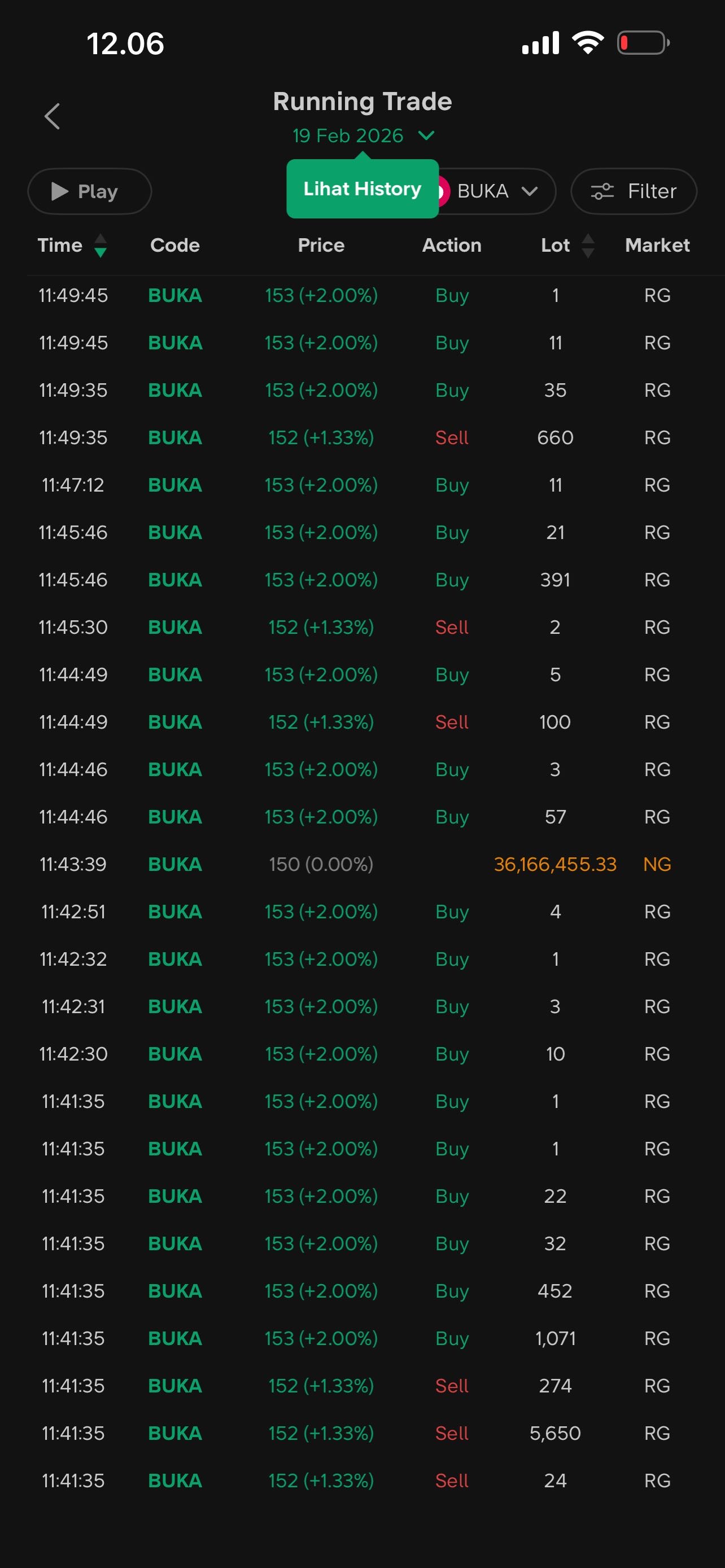
Task: Tap the Price column header
Action: pos(321,246)
